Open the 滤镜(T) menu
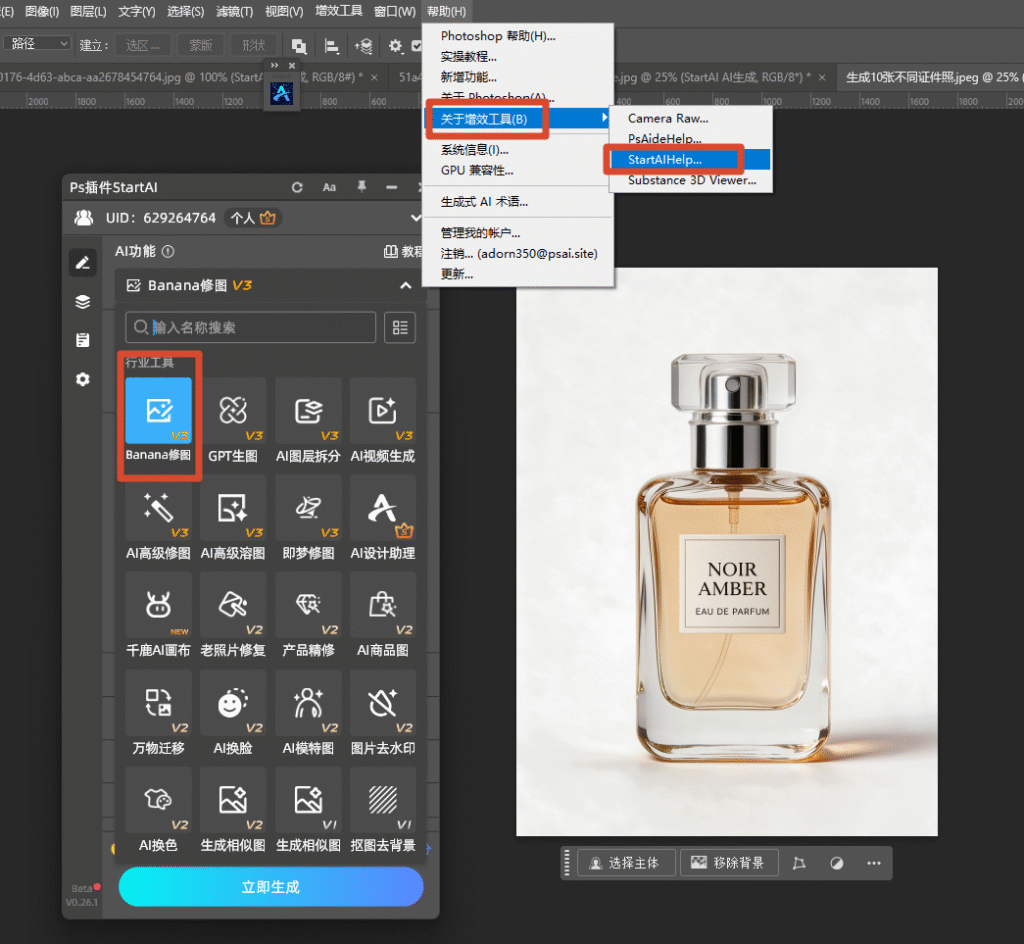The image size is (1024, 944). pos(234,11)
